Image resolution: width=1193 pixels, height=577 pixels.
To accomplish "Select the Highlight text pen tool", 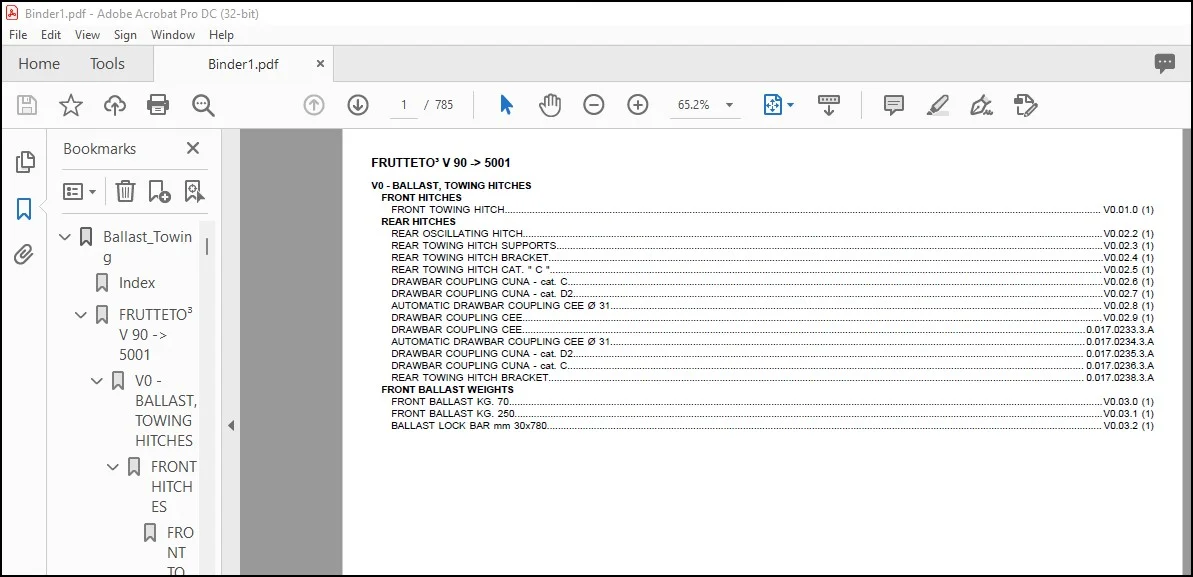I will (937, 105).
